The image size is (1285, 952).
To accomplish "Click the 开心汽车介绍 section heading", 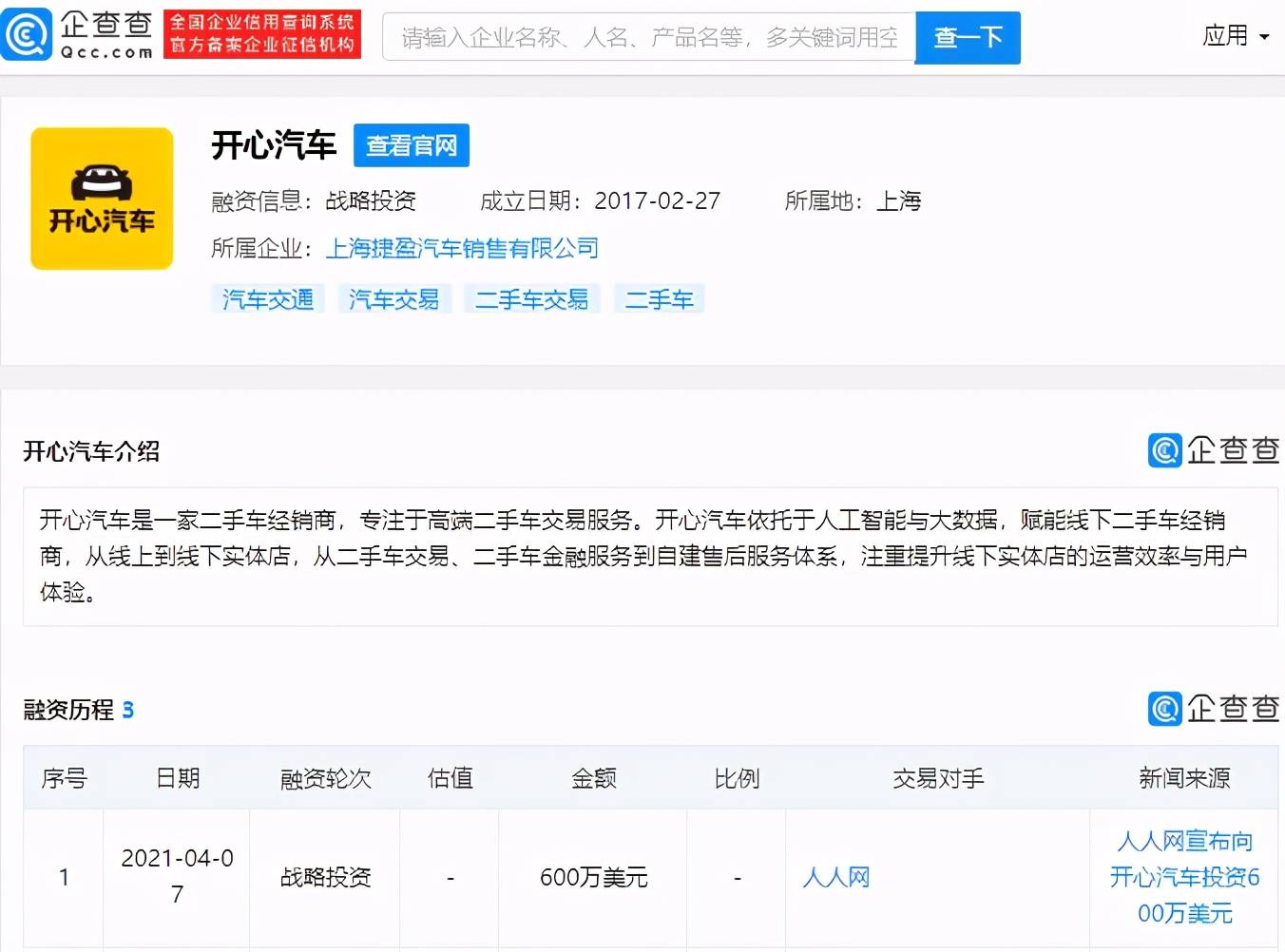I will (x=91, y=451).
